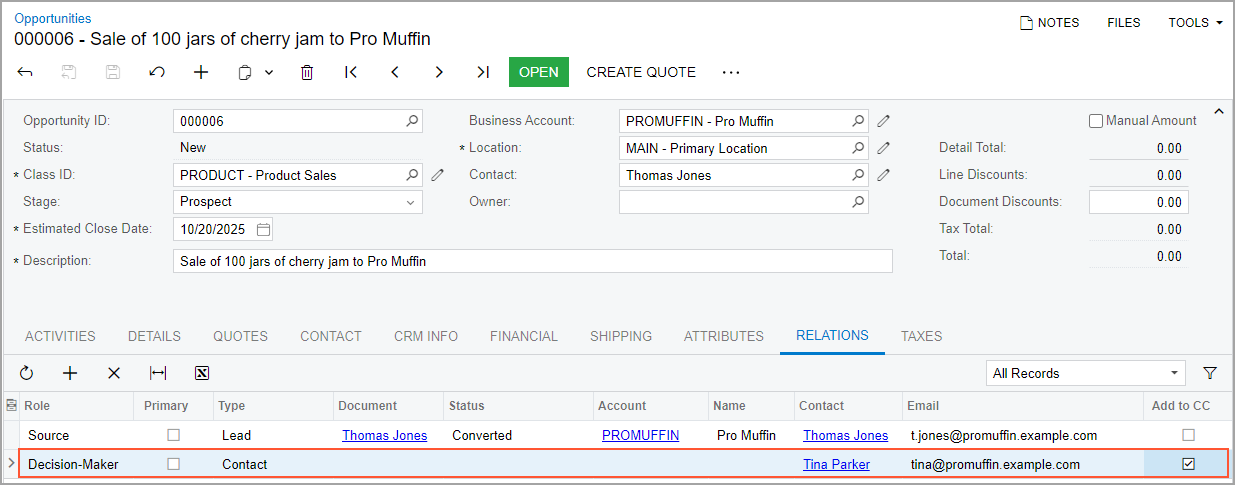Click fit columns width icon

(x=158, y=373)
